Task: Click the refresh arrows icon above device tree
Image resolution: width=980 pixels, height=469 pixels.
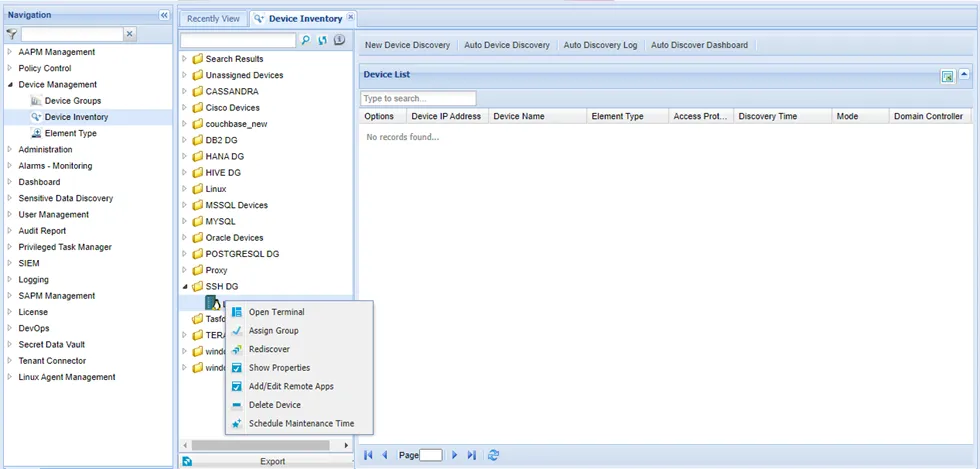Action: [x=322, y=40]
